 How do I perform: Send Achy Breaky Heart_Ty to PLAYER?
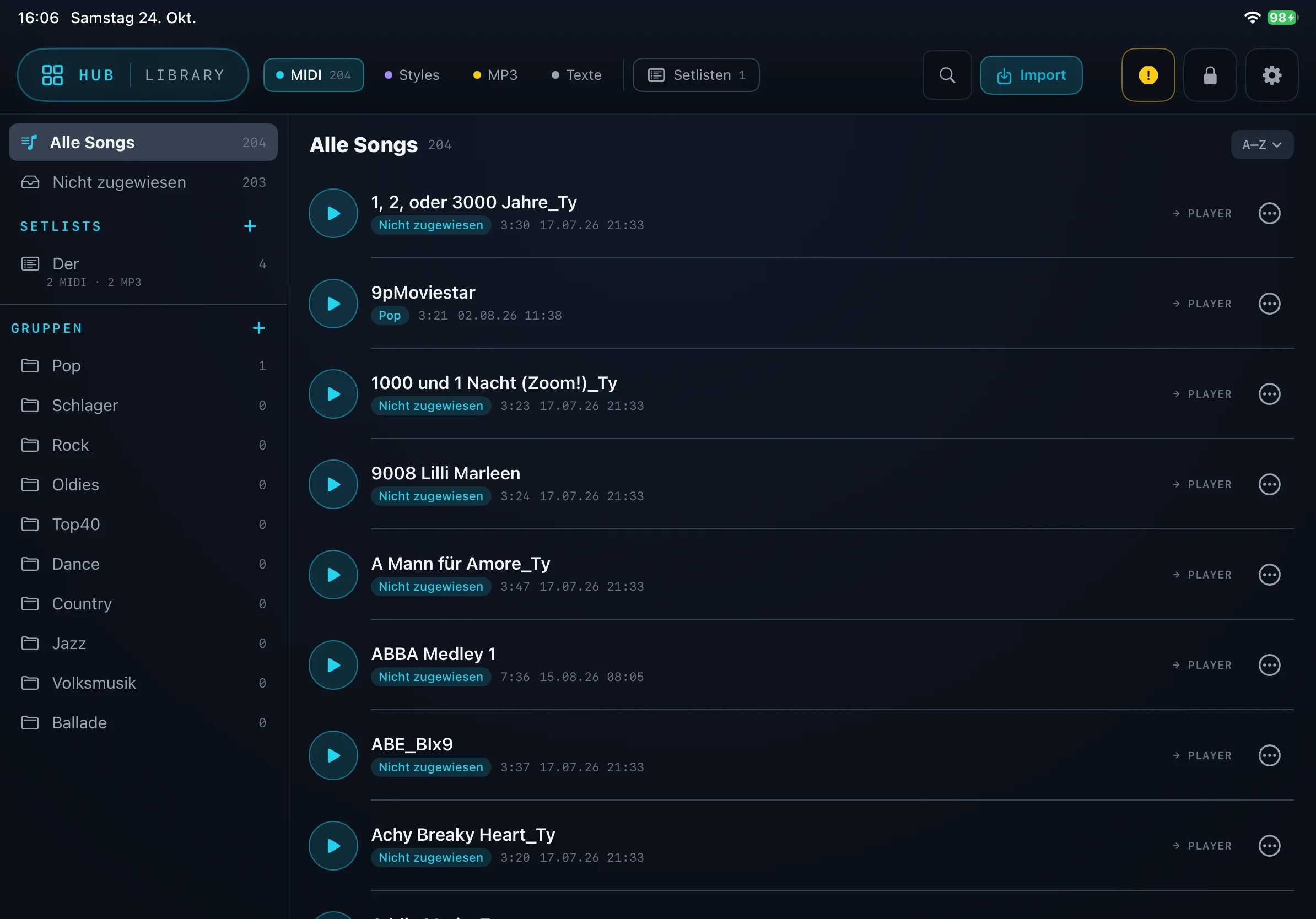[x=1202, y=846]
